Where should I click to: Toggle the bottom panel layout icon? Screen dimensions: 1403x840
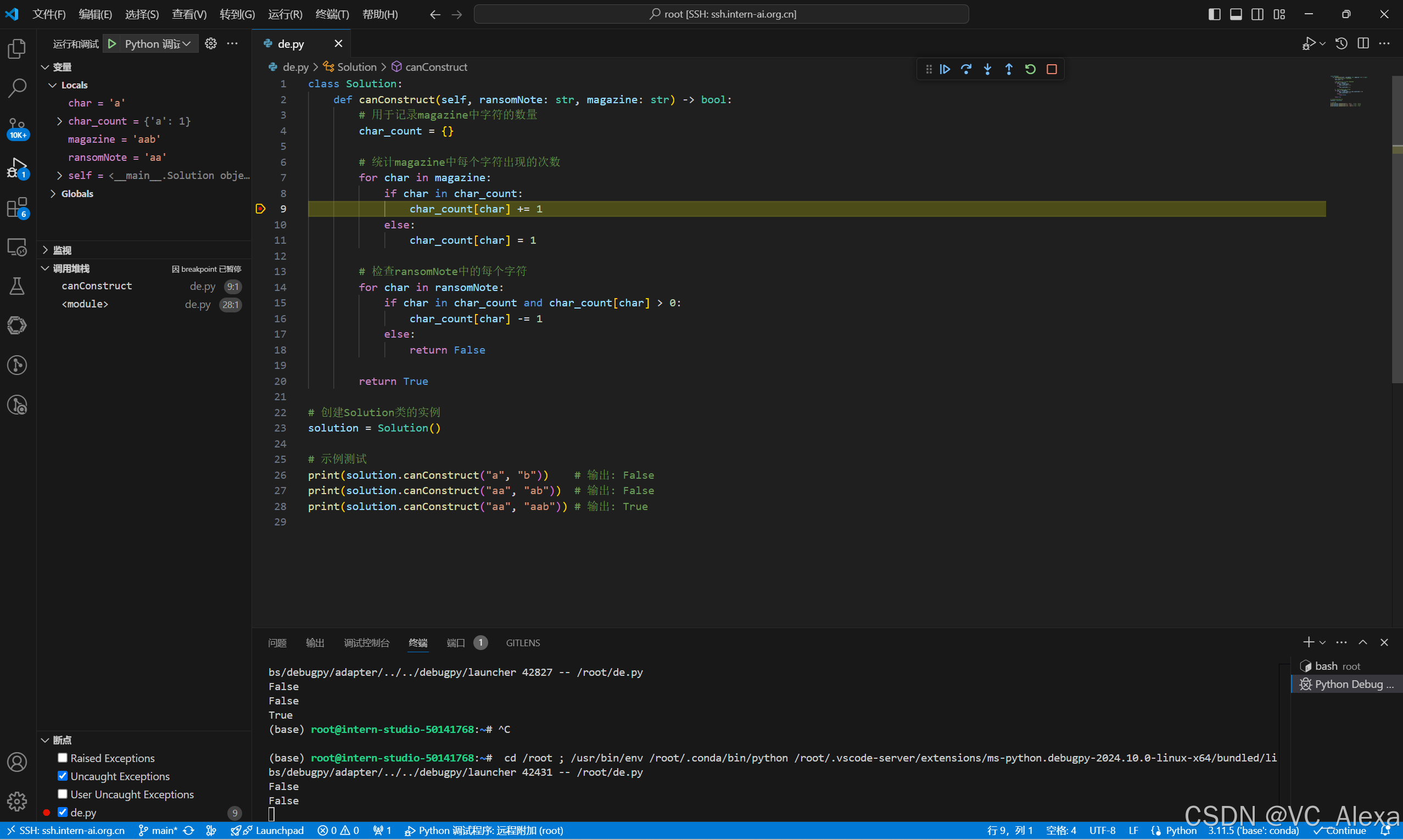pyautogui.click(x=1236, y=14)
